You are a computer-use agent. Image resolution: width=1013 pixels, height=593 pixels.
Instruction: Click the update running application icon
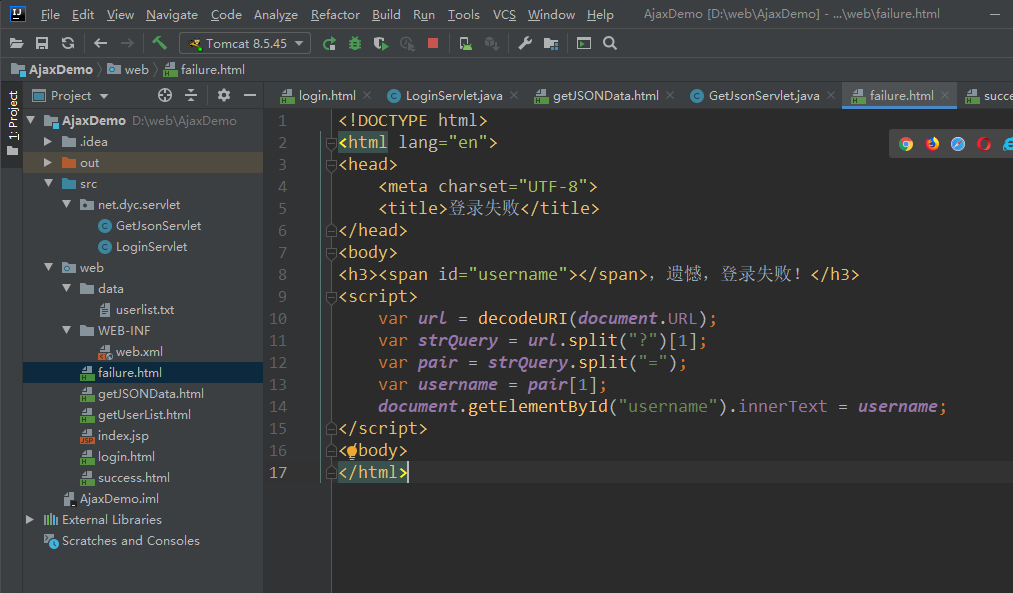(x=465, y=43)
